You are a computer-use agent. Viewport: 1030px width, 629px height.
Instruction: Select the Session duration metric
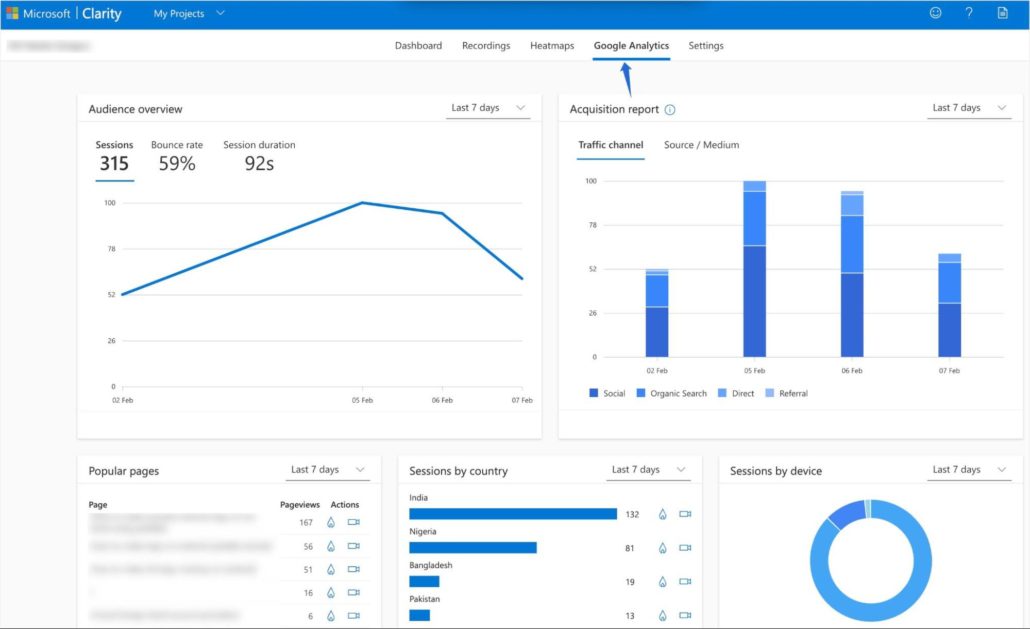click(x=259, y=157)
